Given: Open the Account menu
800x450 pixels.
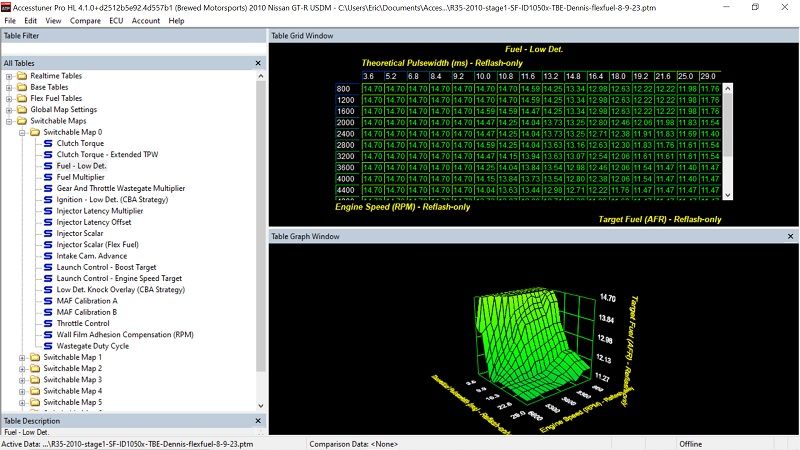Looking at the screenshot, I should tap(146, 21).
